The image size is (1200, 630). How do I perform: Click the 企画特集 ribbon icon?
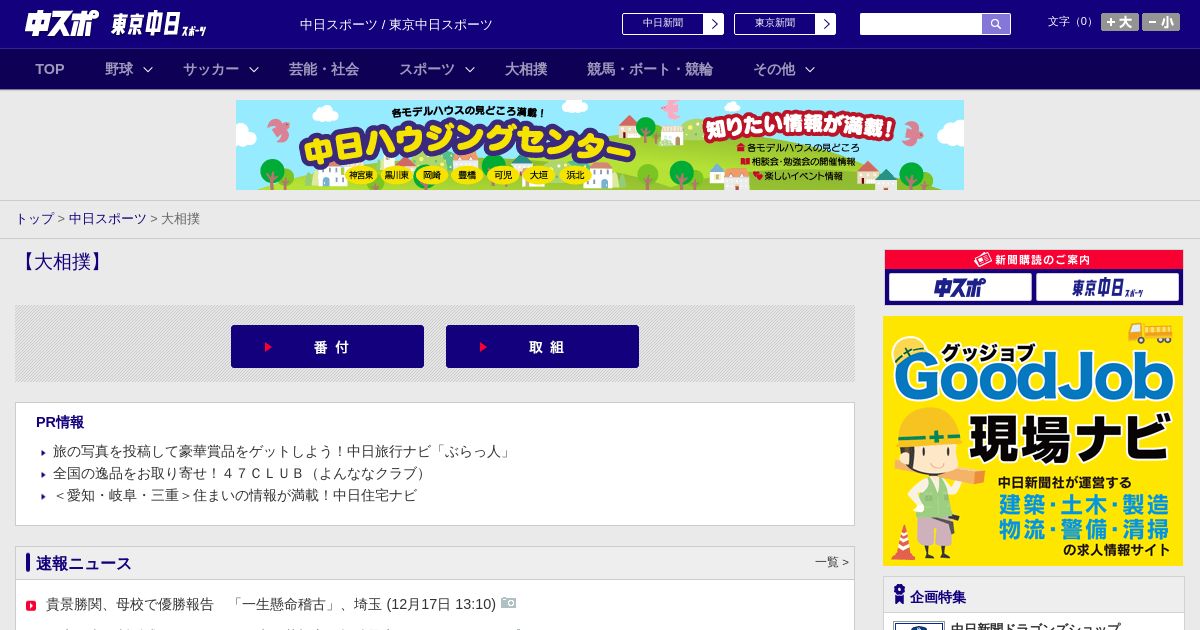pos(899,594)
